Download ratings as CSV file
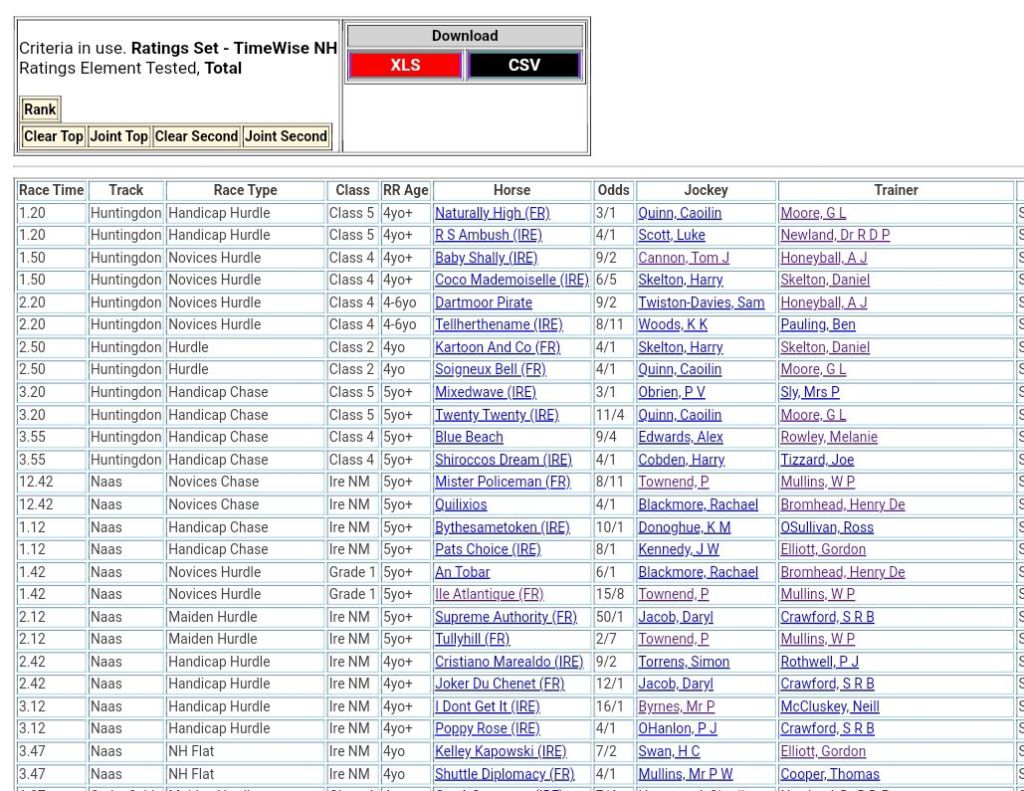The width and height of the screenshot is (1024, 791). pyautogui.click(x=524, y=65)
